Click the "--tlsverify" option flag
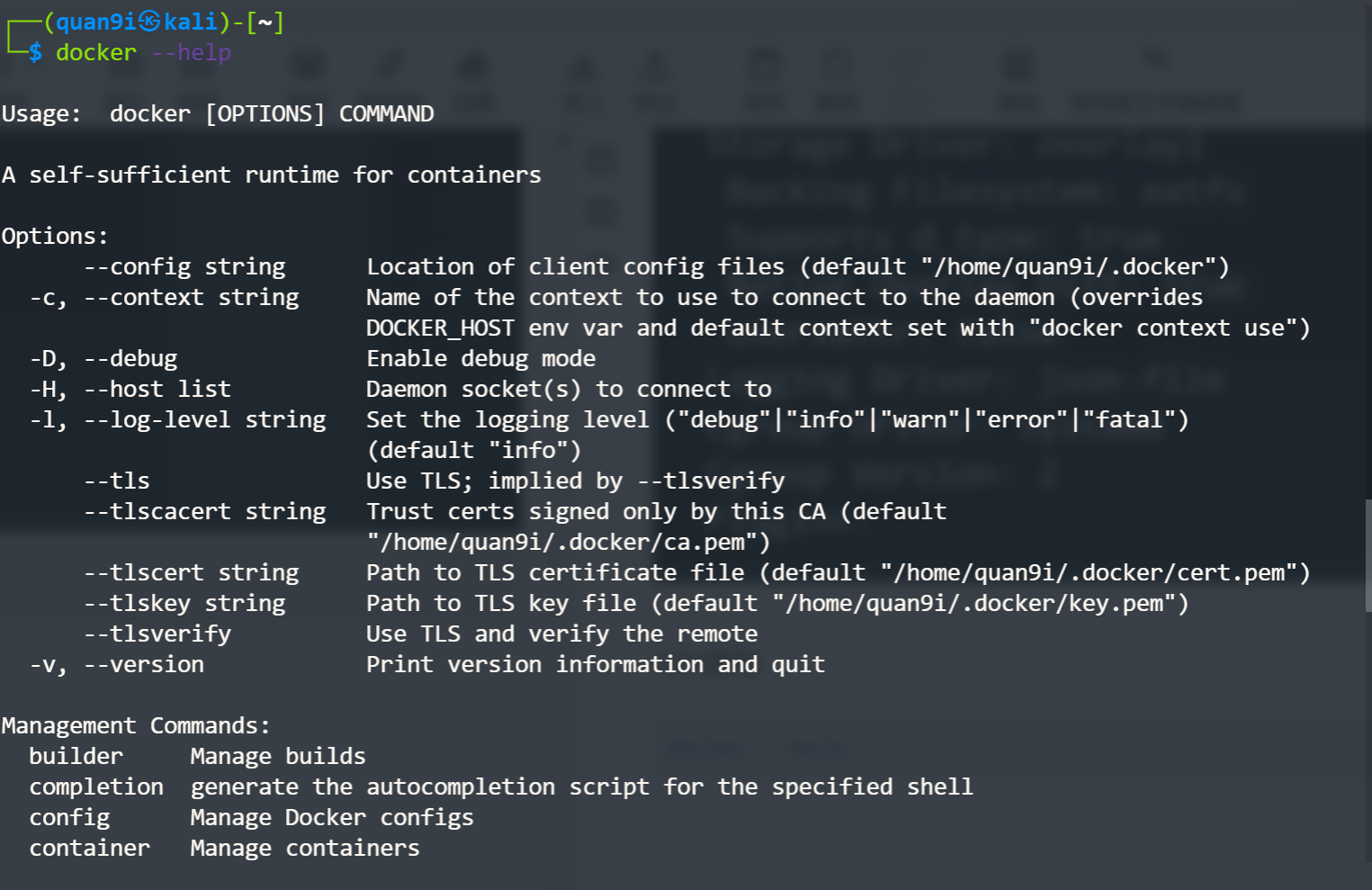 coord(157,634)
